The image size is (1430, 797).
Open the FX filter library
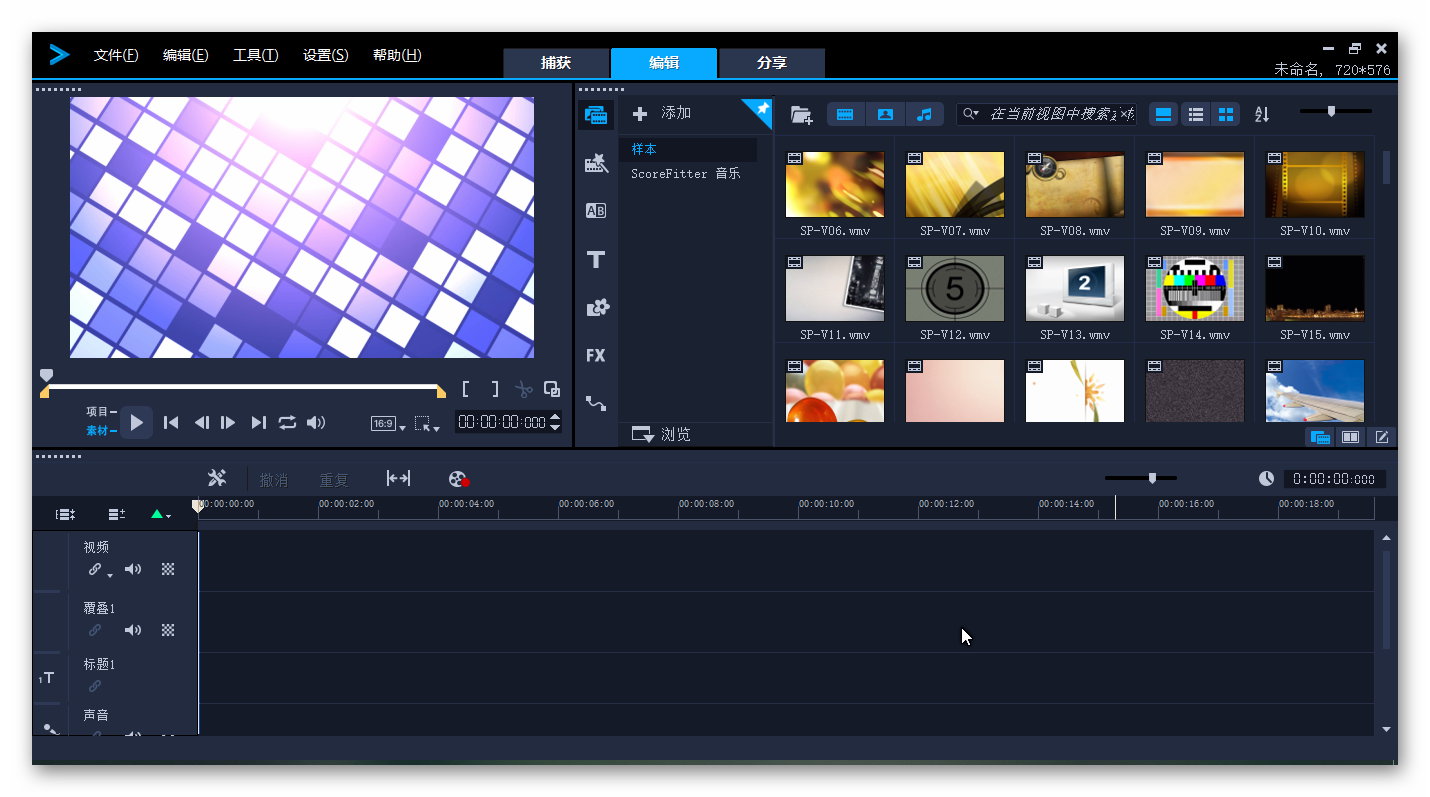pos(596,355)
